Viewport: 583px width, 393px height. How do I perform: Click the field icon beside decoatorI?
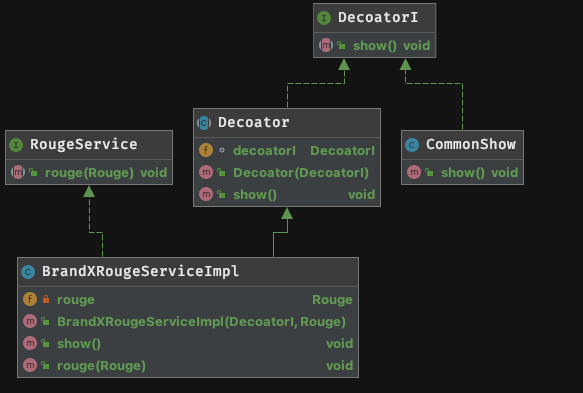point(206,150)
